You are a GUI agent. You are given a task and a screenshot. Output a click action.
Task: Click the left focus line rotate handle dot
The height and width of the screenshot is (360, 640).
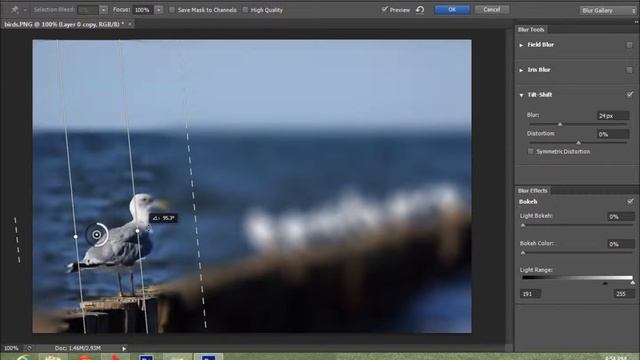(76, 236)
